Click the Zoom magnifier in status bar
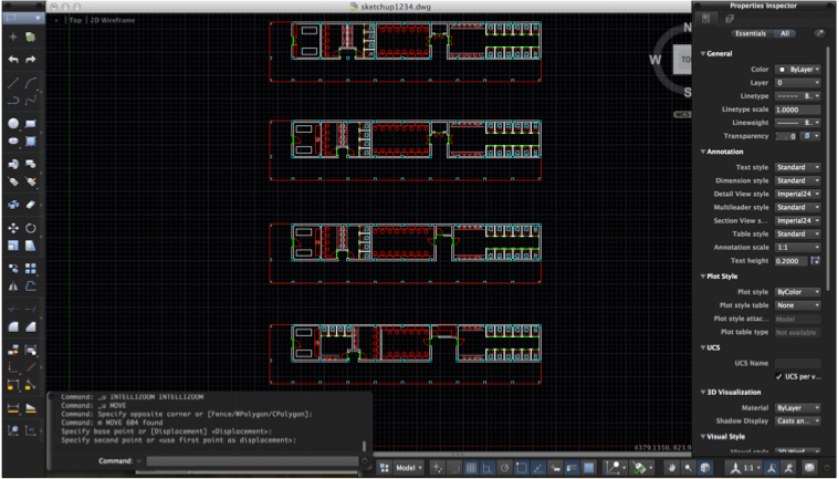This screenshot has width=839, height=479. pyautogui.click(x=689, y=468)
